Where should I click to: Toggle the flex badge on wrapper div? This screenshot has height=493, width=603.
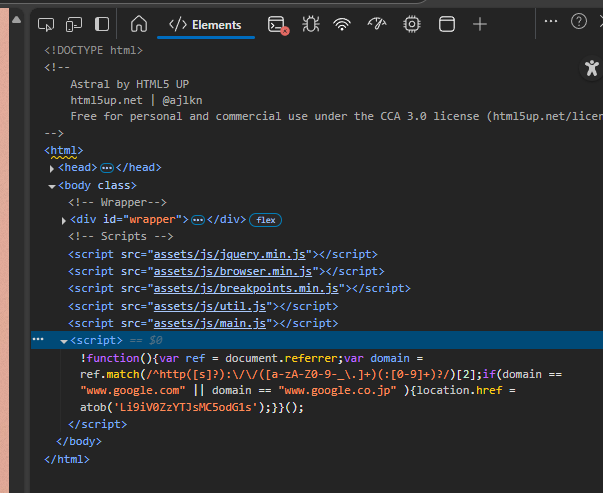tap(265, 220)
